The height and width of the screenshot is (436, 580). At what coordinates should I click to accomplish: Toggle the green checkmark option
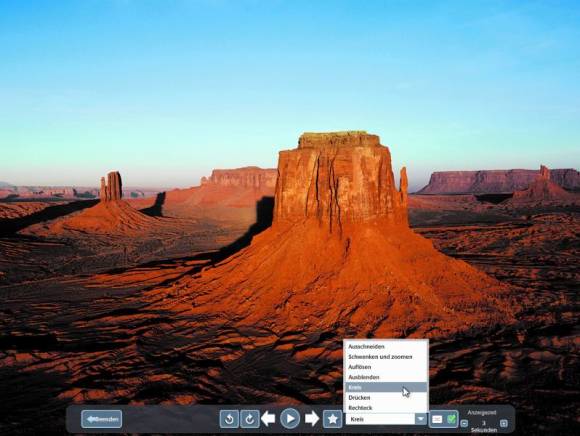451,419
